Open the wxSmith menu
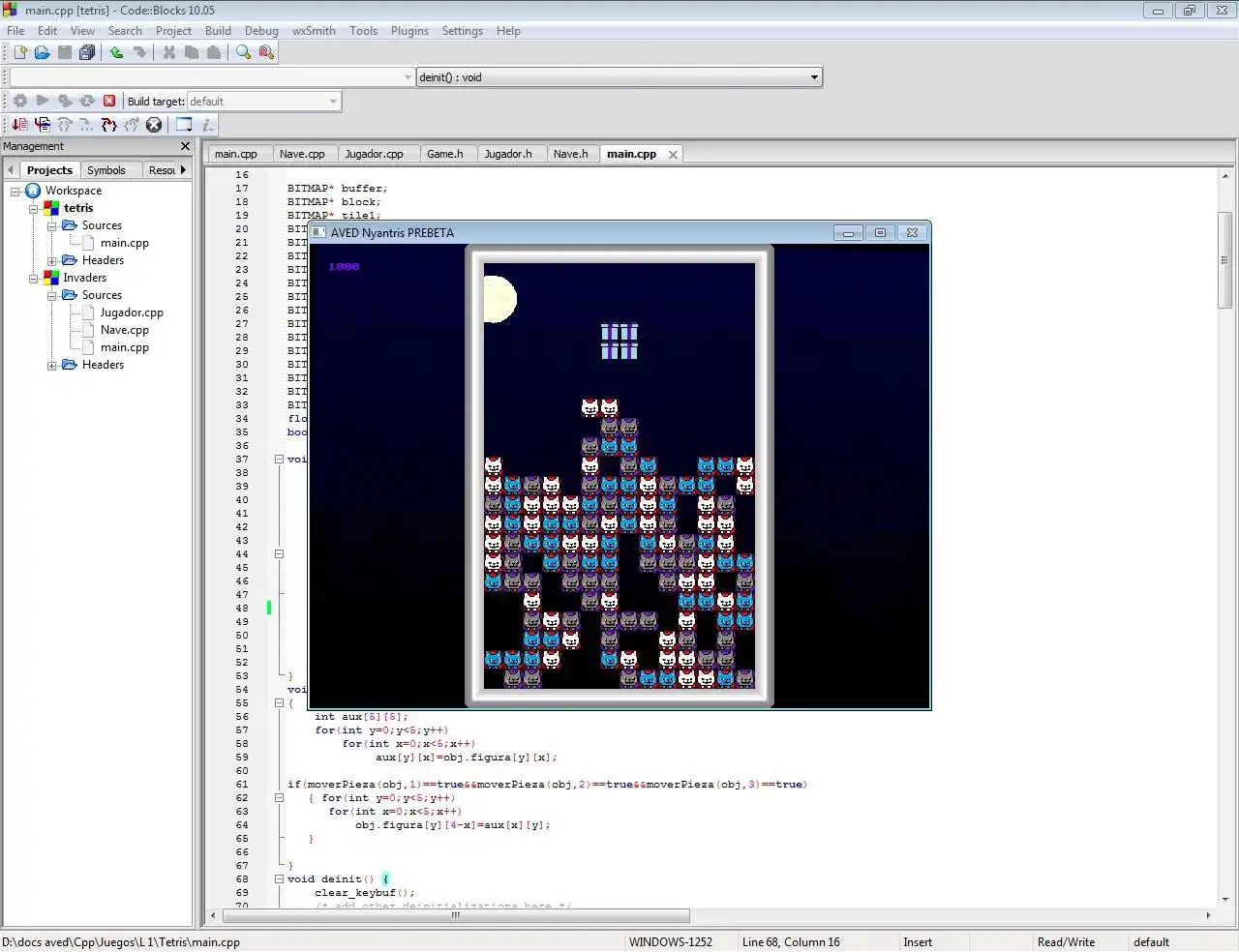 click(314, 31)
